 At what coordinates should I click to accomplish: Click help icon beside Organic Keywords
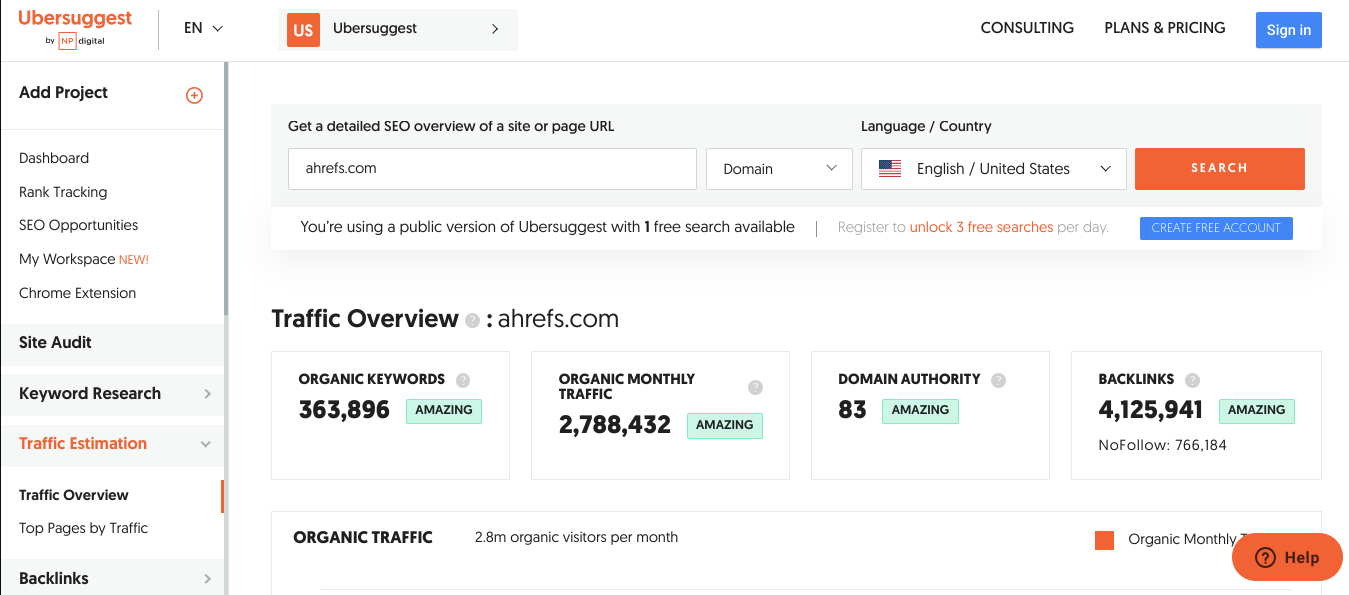(463, 380)
